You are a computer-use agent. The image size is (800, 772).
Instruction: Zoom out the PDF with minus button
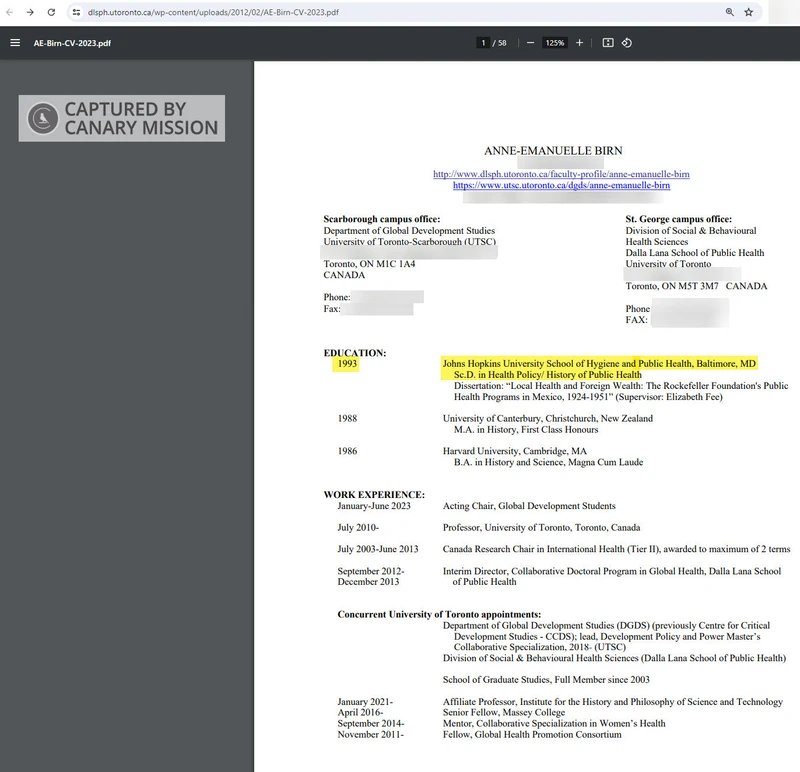coord(530,43)
